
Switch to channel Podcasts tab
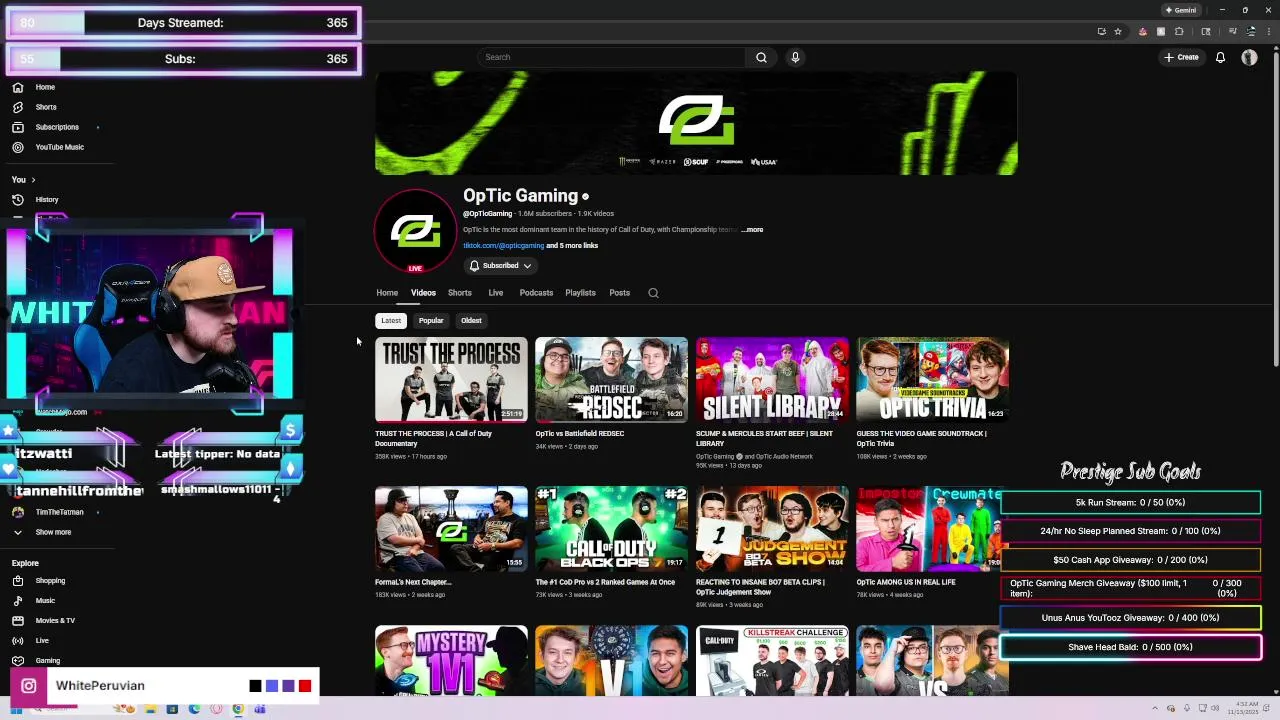tap(536, 293)
